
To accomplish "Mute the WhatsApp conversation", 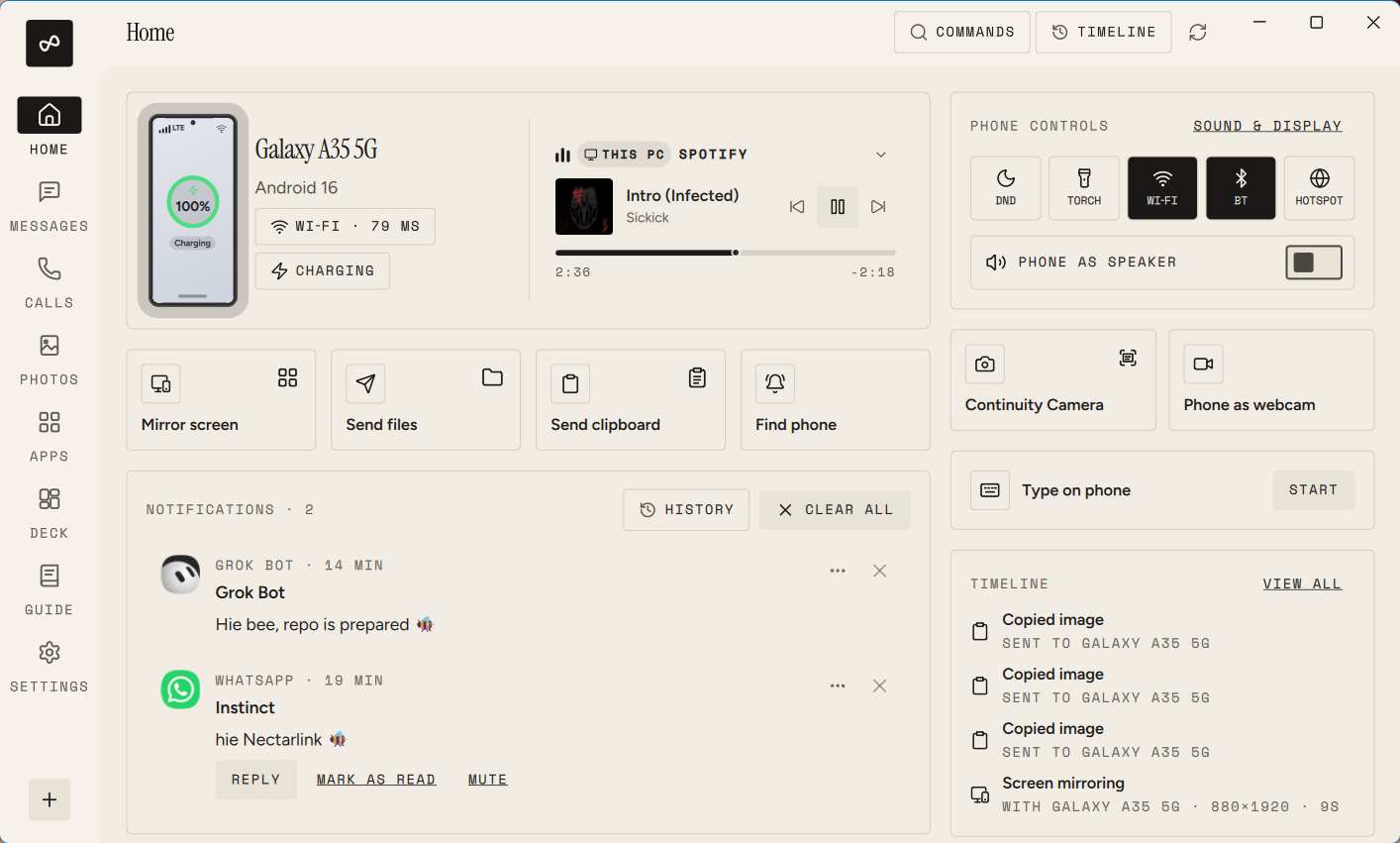I will tap(488, 780).
